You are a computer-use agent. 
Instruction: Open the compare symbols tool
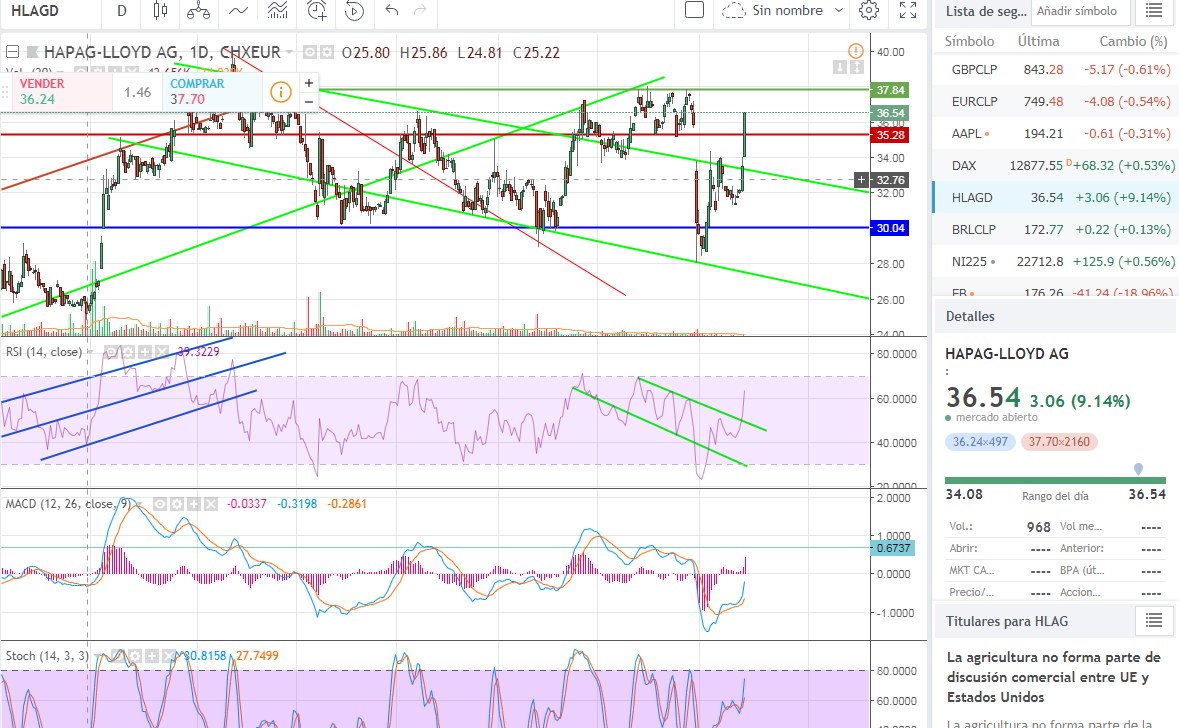click(x=199, y=11)
